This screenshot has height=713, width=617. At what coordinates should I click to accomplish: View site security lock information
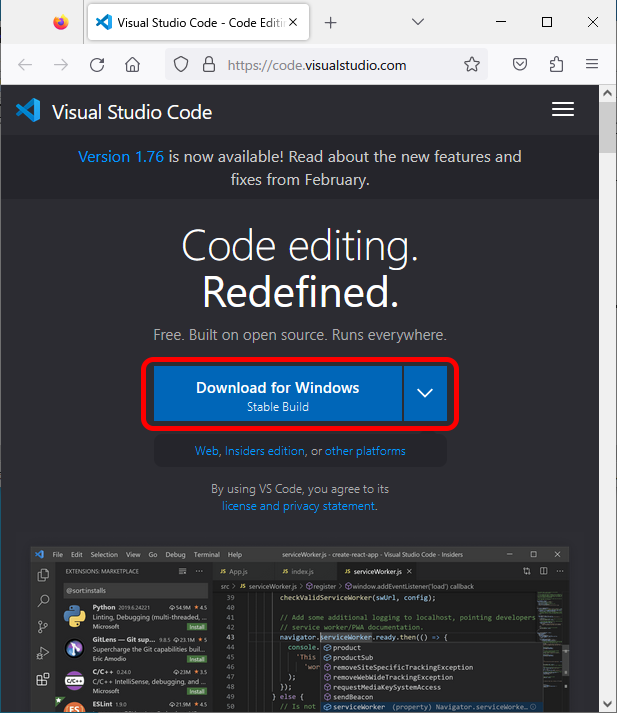click(208, 65)
